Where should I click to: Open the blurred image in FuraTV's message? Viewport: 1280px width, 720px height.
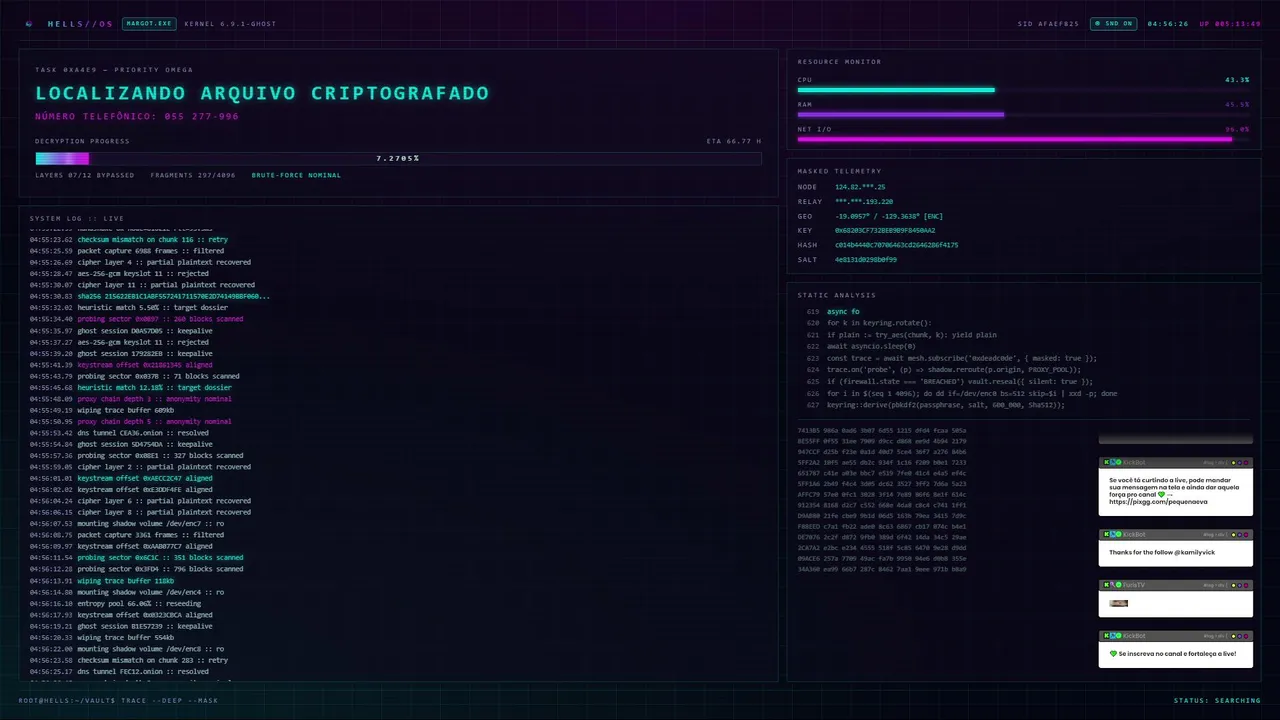1119,603
